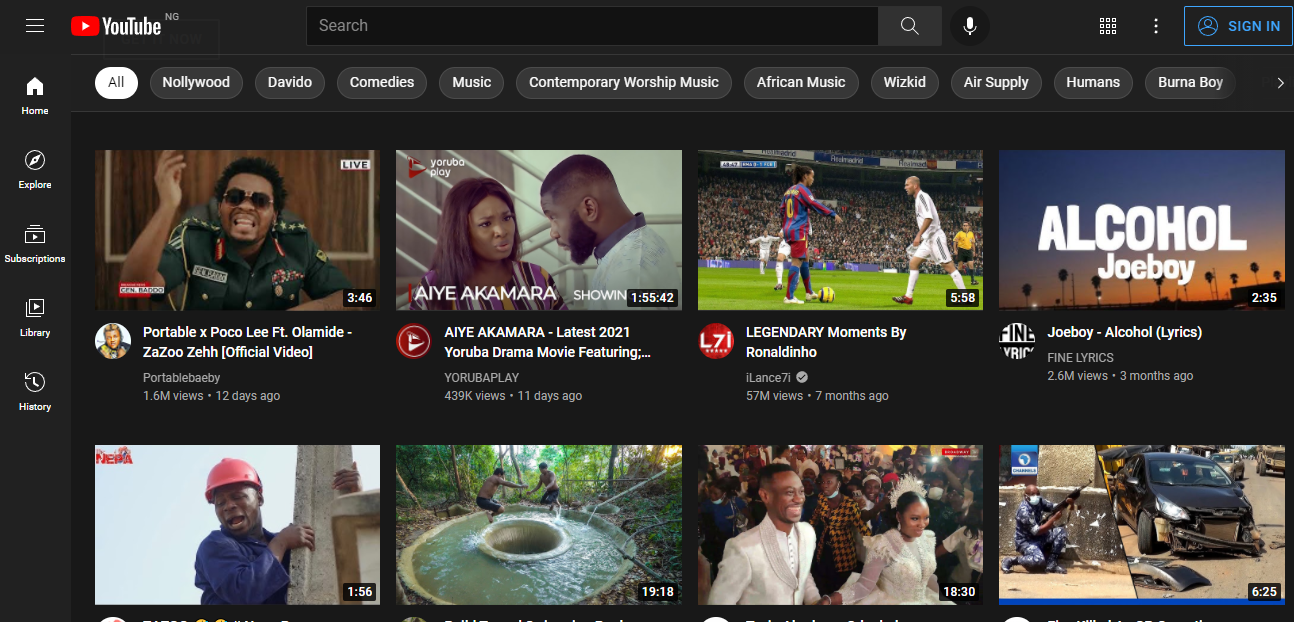Select the Music filter chip
The width and height of the screenshot is (1294, 622).
(472, 82)
